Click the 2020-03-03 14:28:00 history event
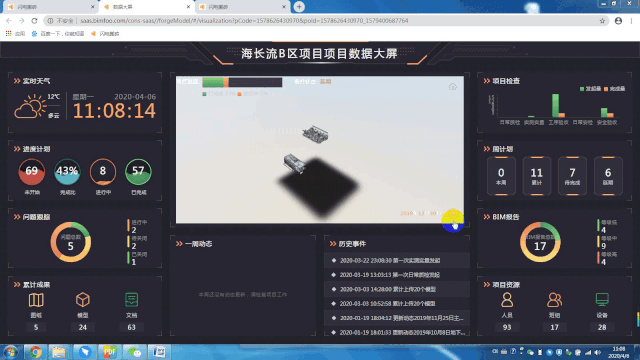This screenshot has height=360, width=640. tap(397, 289)
